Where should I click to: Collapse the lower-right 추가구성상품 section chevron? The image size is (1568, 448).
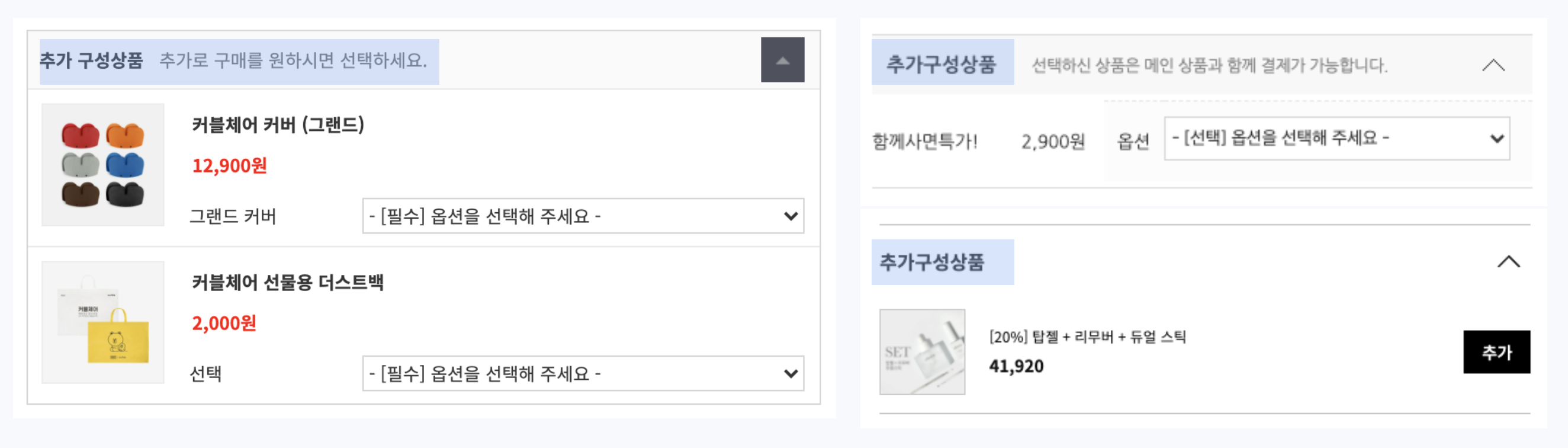tap(1508, 261)
